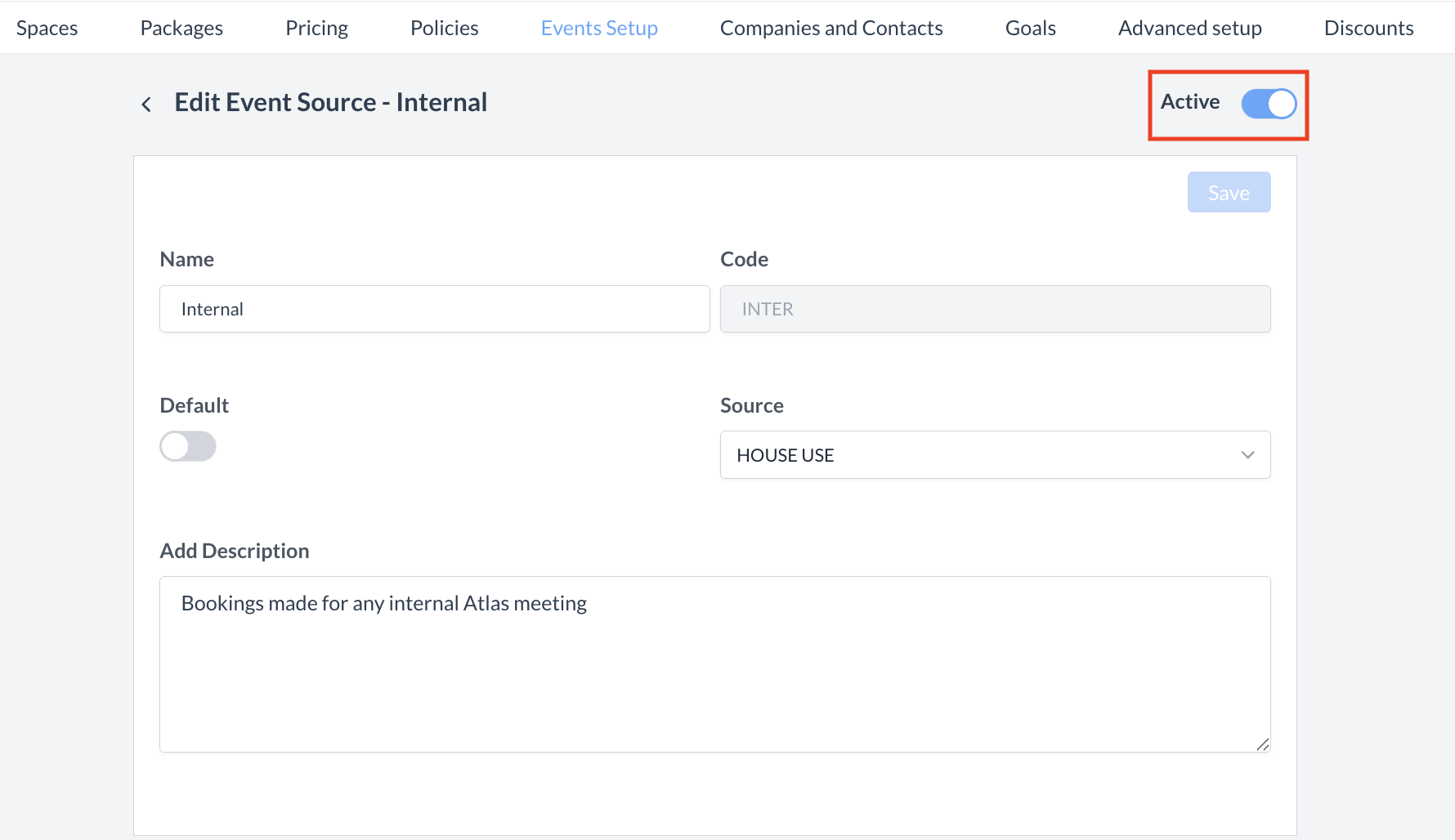Open the Advanced setup tab
The image size is (1455, 840).
pos(1189,28)
